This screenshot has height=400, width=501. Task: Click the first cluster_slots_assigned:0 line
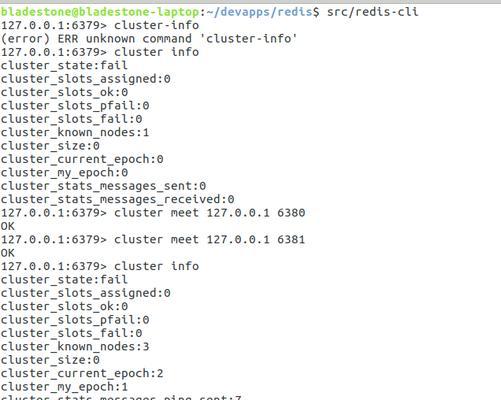tap(85, 79)
